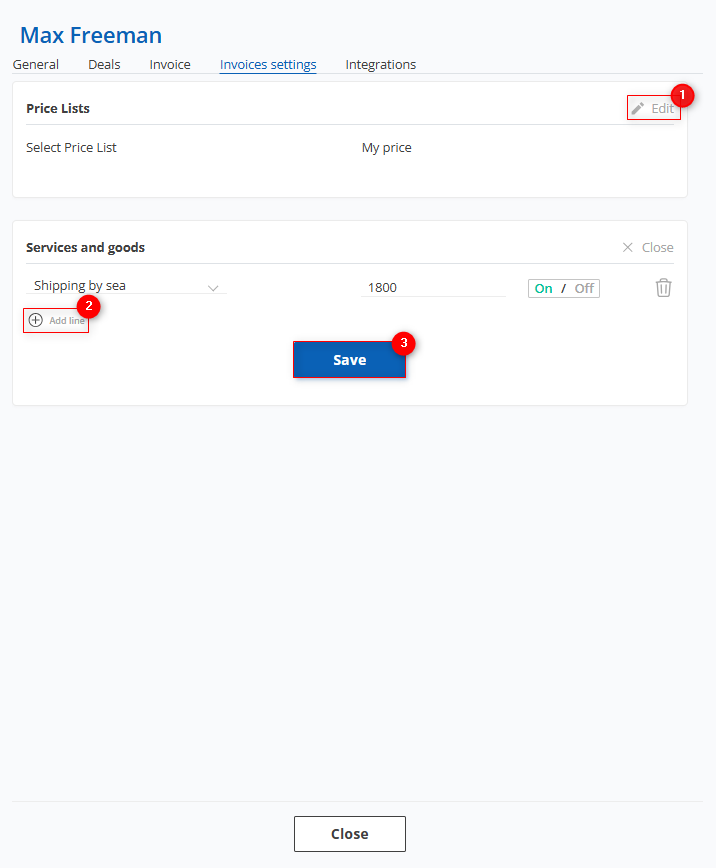Click the Close button at the bottom
This screenshot has width=716, height=868.
coord(350,834)
